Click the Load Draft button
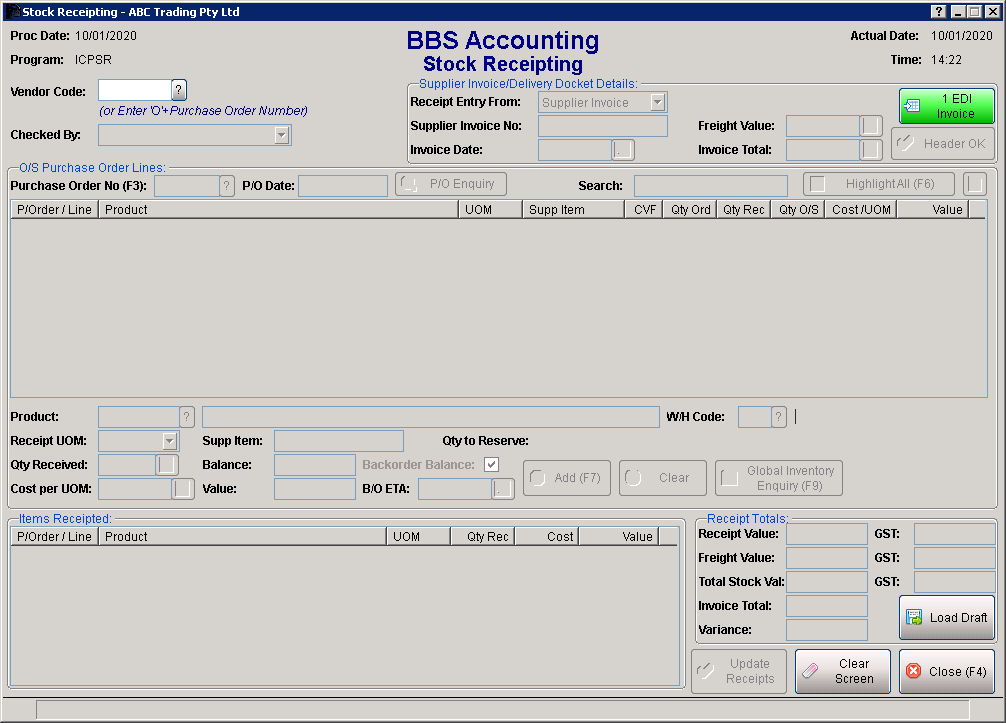The image size is (1006, 723). click(946, 618)
